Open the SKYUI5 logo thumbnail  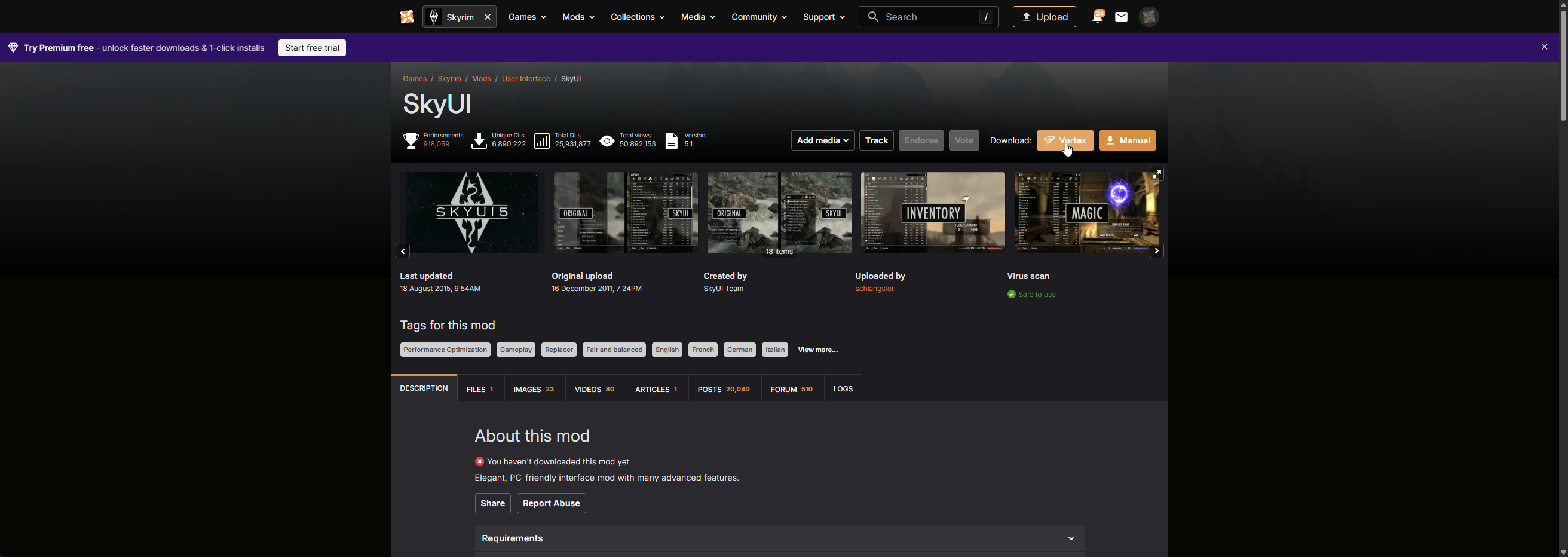[472, 213]
